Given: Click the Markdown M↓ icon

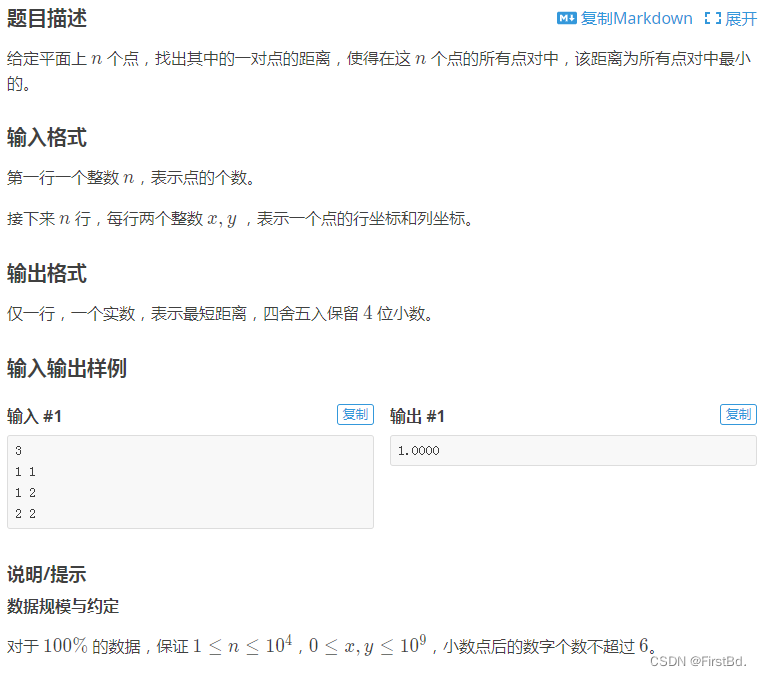Looking at the screenshot, I should pos(566,18).
